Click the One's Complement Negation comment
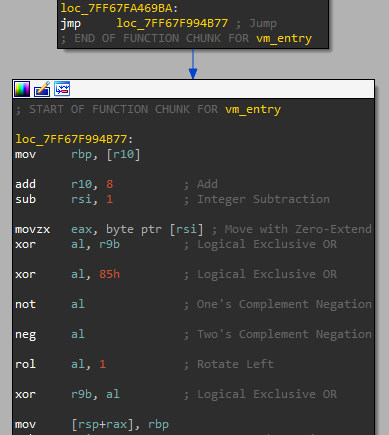The width and height of the screenshot is (389, 435). pos(284,304)
